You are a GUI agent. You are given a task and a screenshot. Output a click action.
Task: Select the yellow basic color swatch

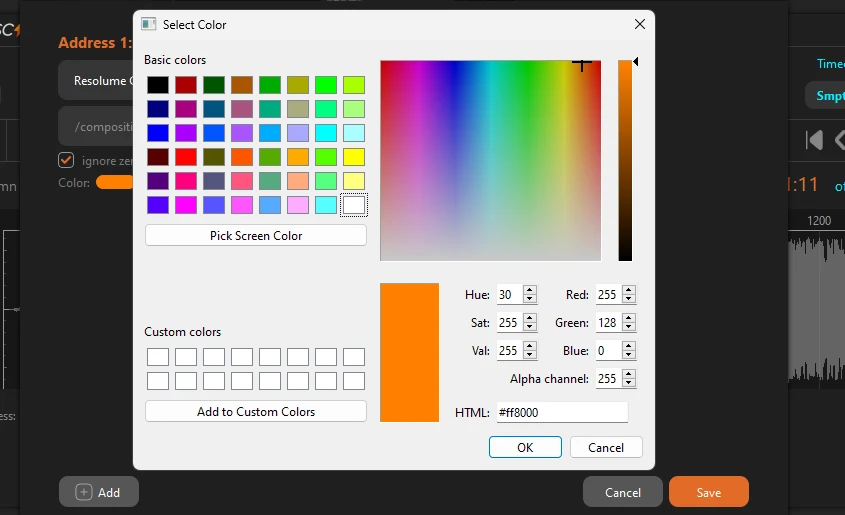click(x=354, y=157)
